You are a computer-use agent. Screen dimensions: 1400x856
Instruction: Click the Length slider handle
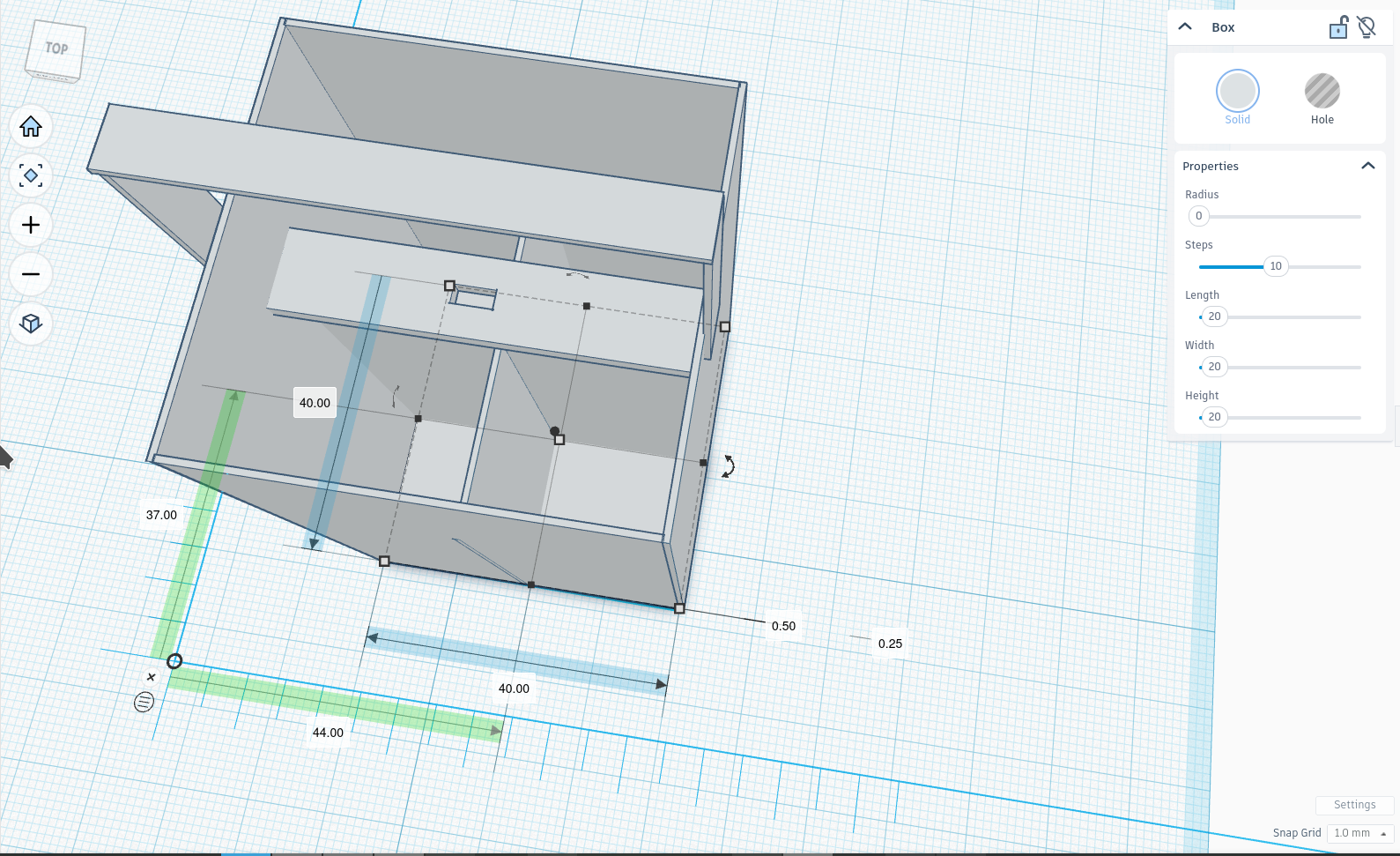(1214, 316)
